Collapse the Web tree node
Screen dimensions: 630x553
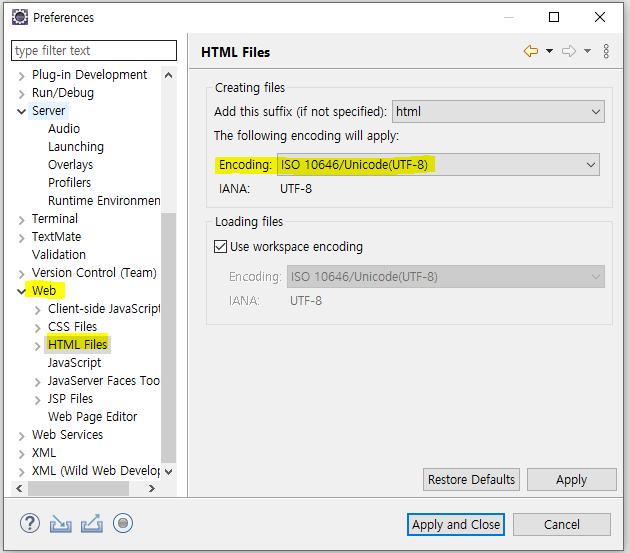pos(21,291)
